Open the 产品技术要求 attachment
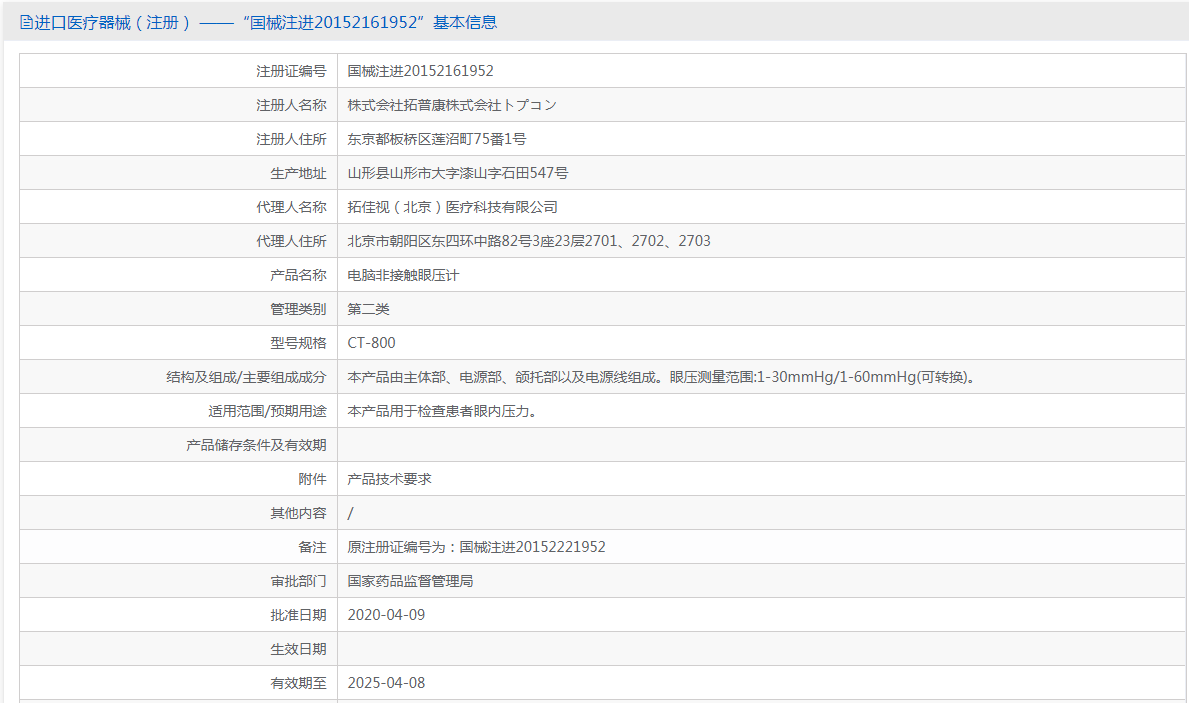 click(x=390, y=479)
